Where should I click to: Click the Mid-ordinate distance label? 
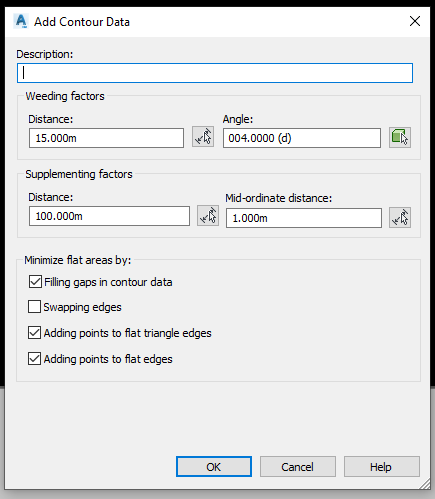[x=279, y=198]
